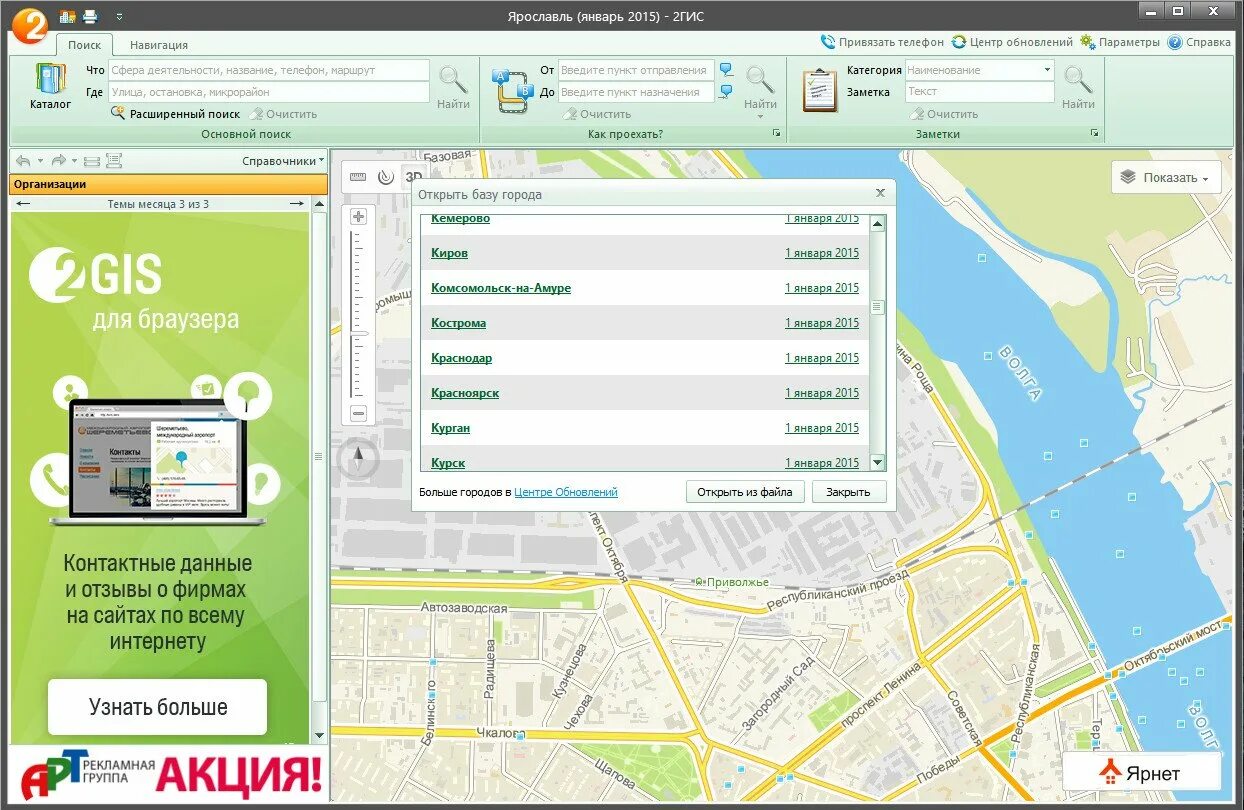Viewport: 1244px width, 810px height.
Task: Focus the Где address field
Action: (x=268, y=92)
